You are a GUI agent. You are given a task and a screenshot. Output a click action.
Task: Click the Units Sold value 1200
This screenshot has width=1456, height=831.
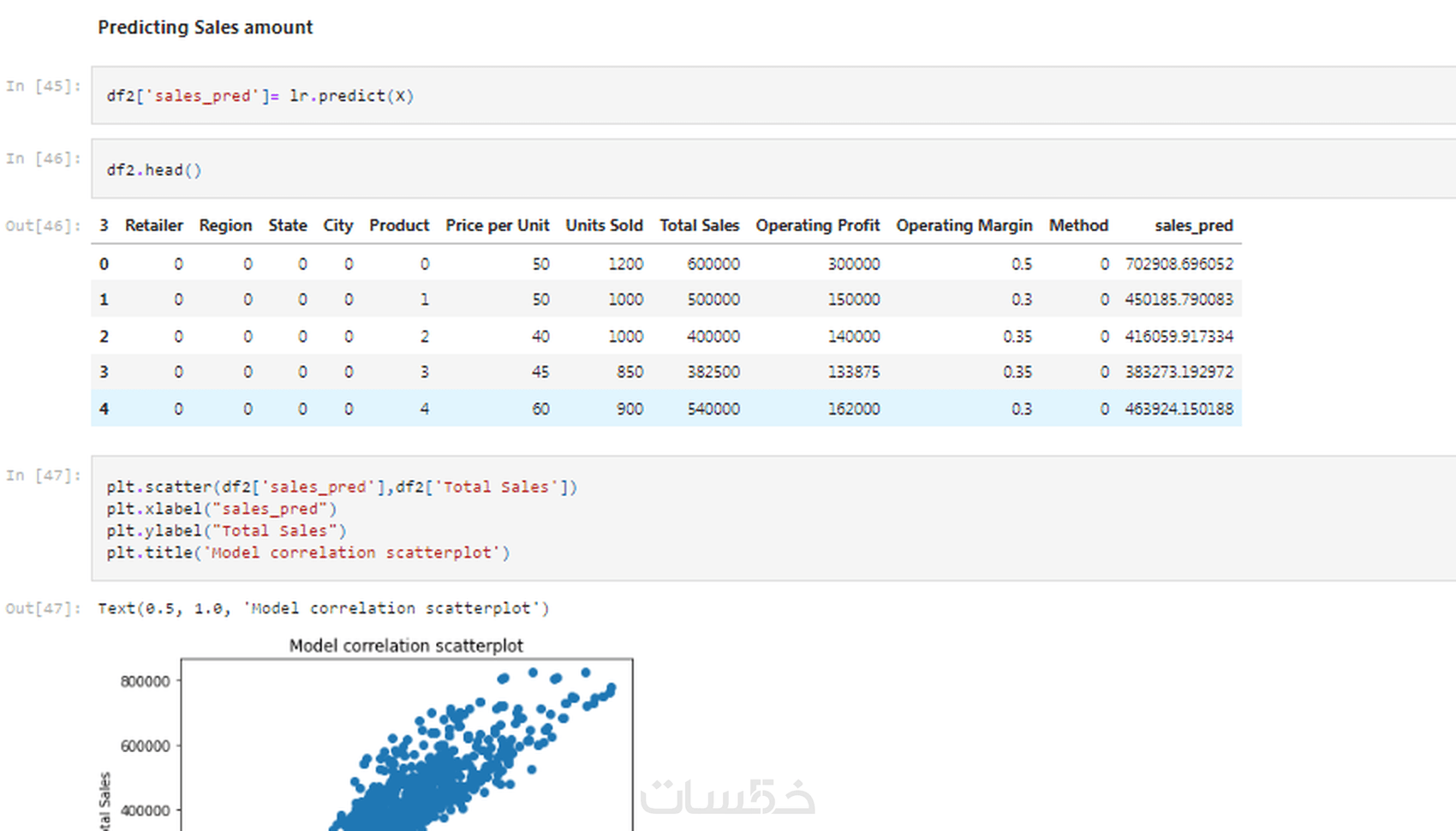[x=626, y=264]
